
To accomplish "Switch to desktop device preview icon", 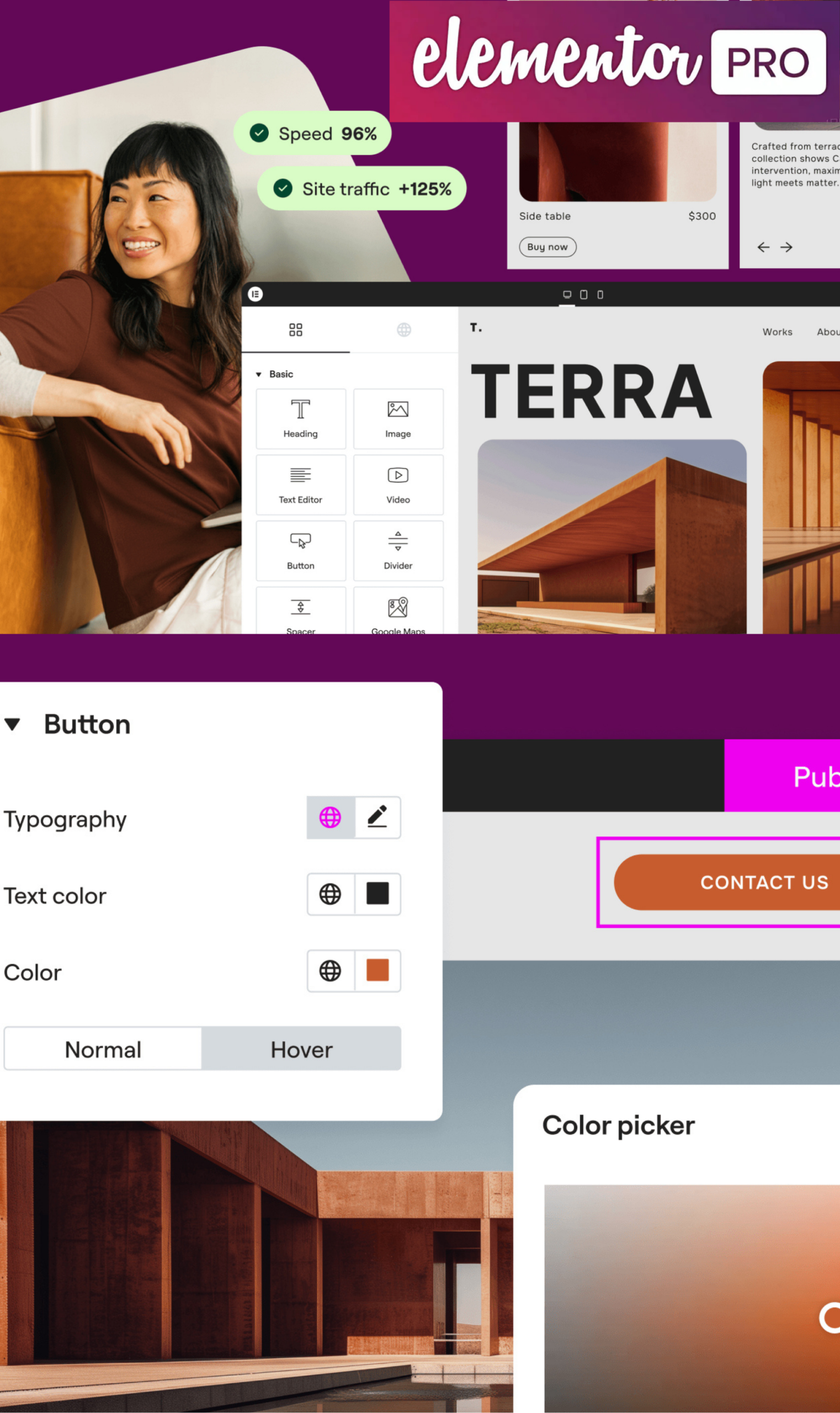I will 567,294.
